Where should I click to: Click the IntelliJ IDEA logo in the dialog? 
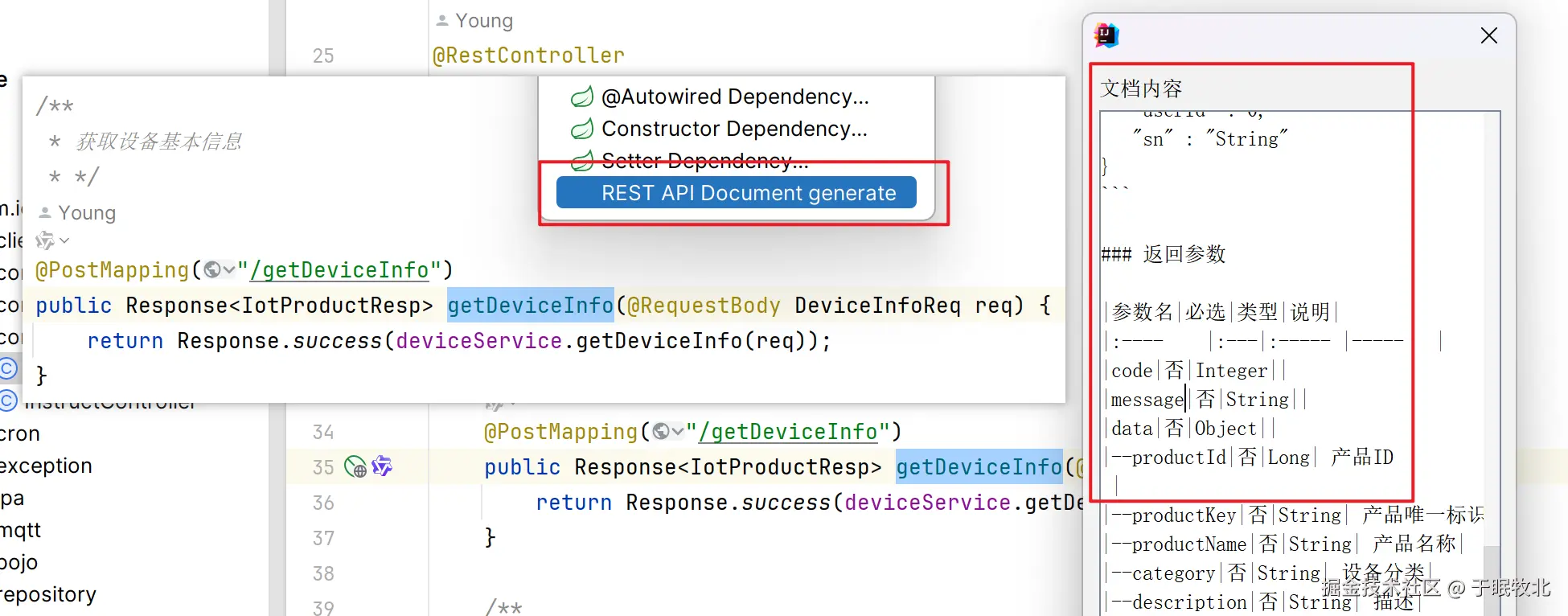click(x=1106, y=35)
